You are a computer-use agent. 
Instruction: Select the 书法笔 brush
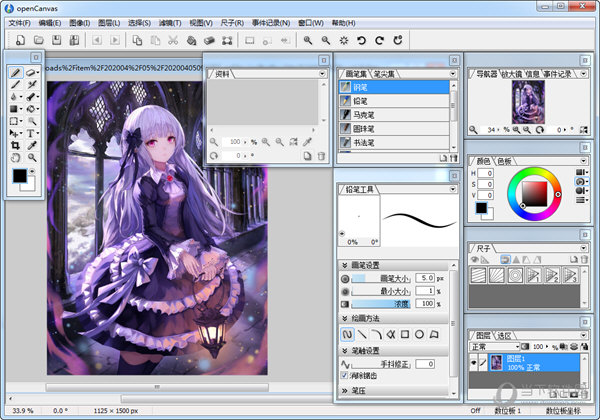[x=394, y=143]
